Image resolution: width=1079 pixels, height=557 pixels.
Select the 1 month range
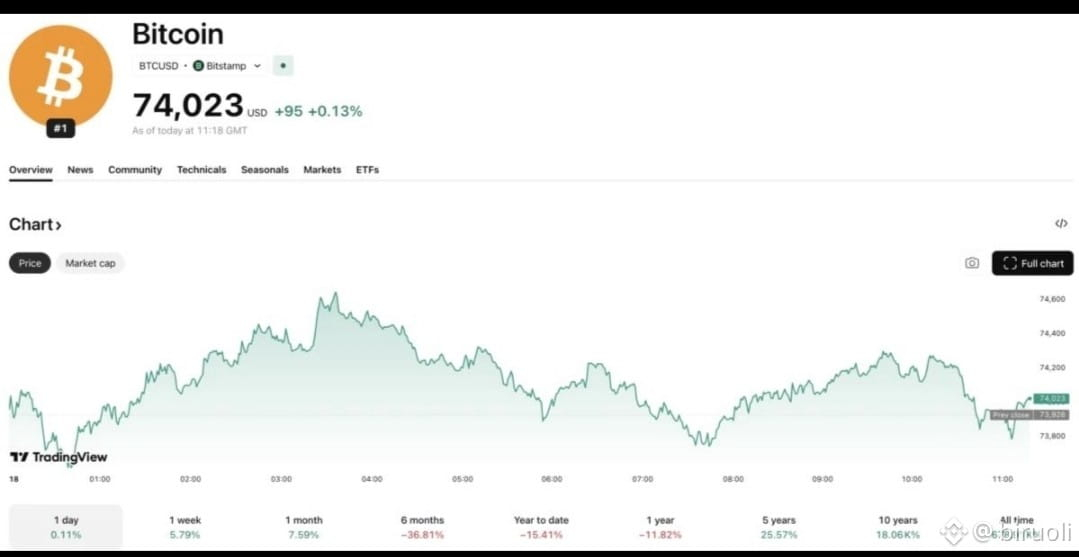[x=303, y=527]
